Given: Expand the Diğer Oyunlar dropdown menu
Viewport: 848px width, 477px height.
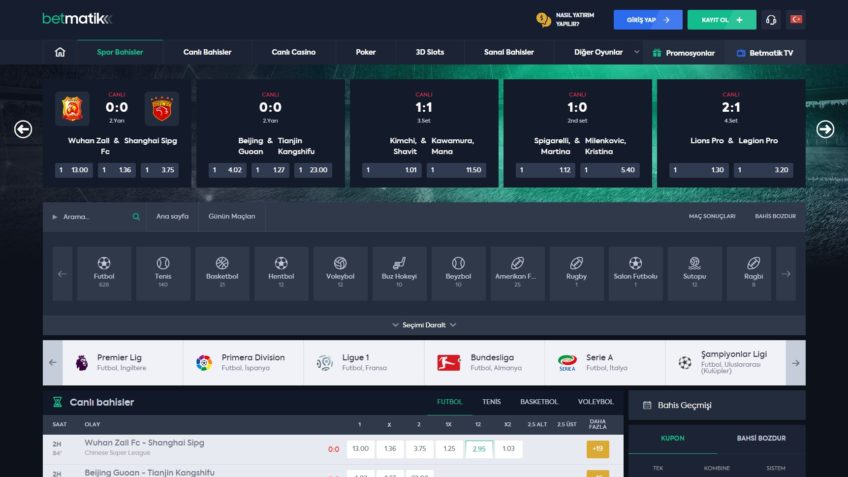Looking at the screenshot, I should pos(605,52).
